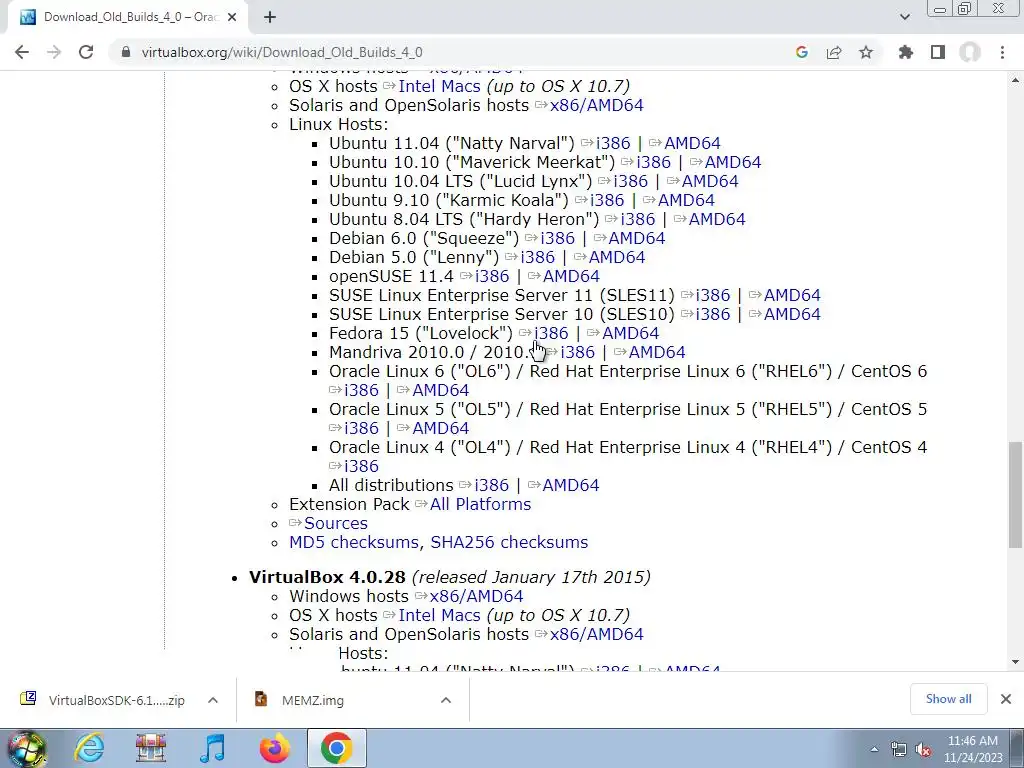Download SLES10 AMD64 package
The height and width of the screenshot is (768, 1024).
[792, 314]
